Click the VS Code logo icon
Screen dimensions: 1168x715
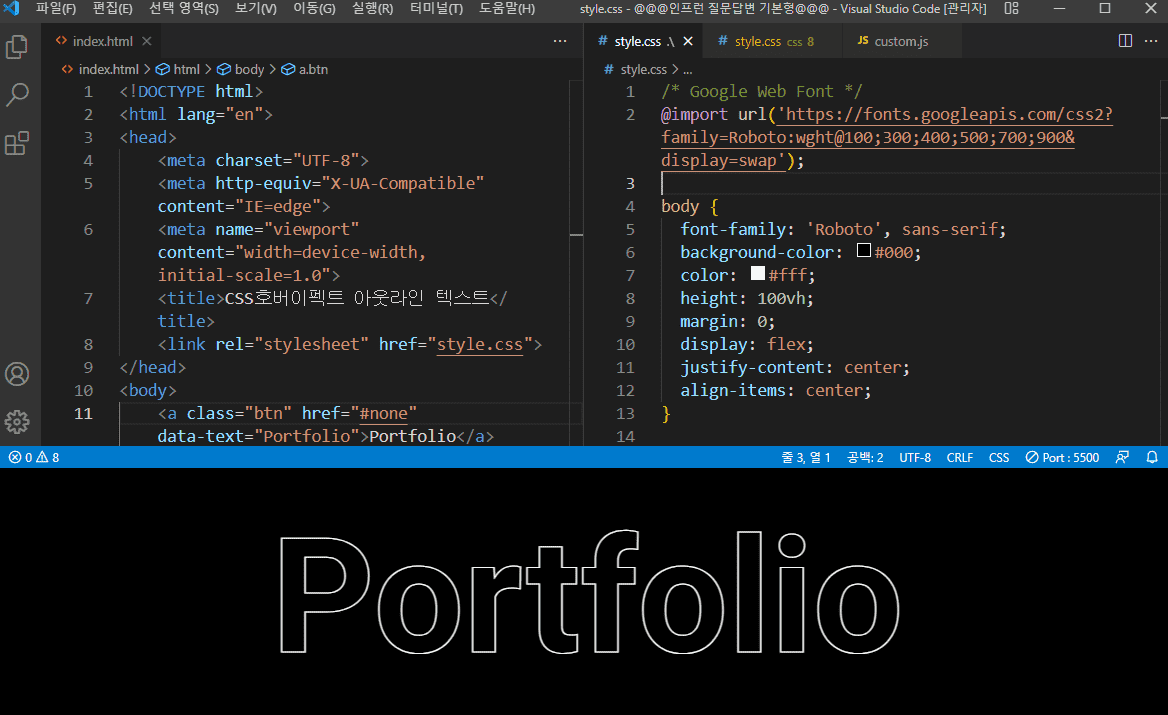pos(11,8)
